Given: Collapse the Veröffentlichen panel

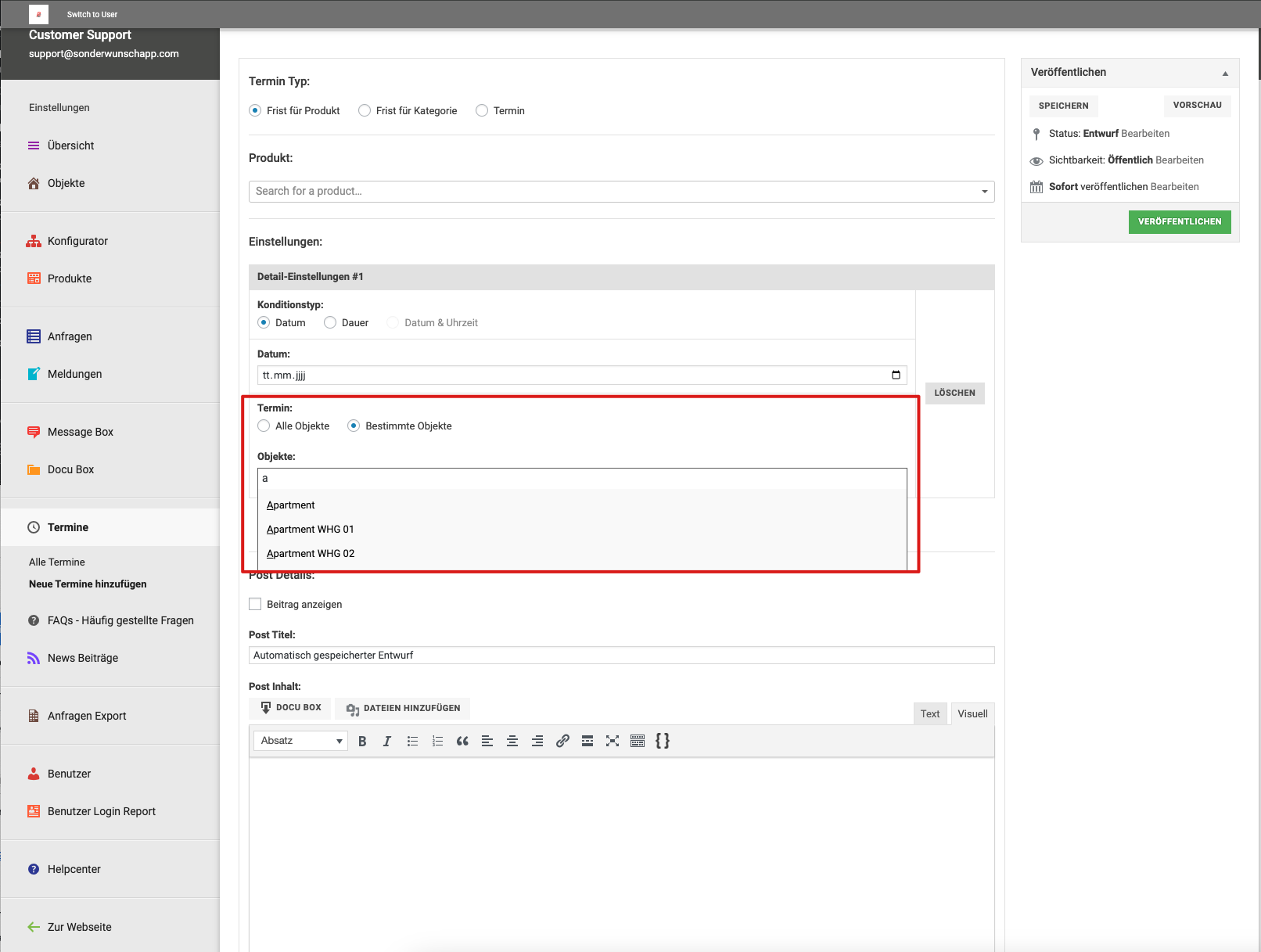Looking at the screenshot, I should coord(1225,73).
